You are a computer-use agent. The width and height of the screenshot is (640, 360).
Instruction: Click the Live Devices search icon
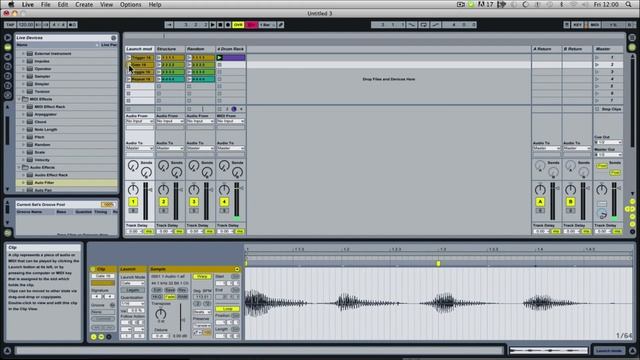113,38
